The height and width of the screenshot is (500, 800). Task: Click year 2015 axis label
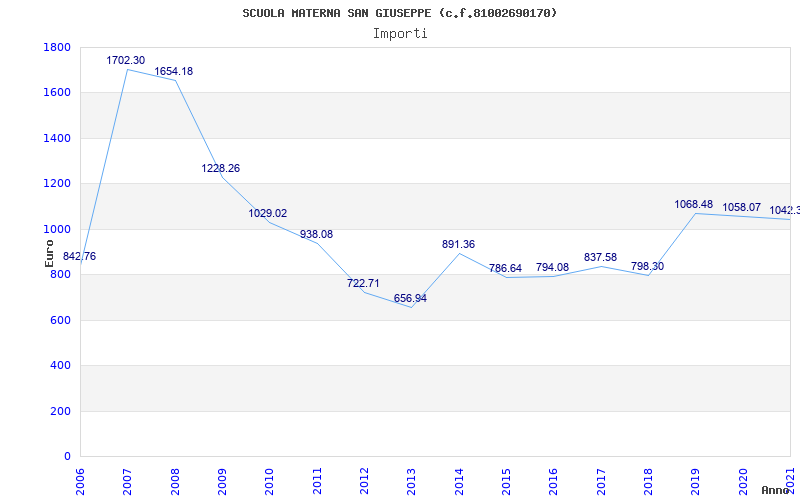tap(507, 481)
